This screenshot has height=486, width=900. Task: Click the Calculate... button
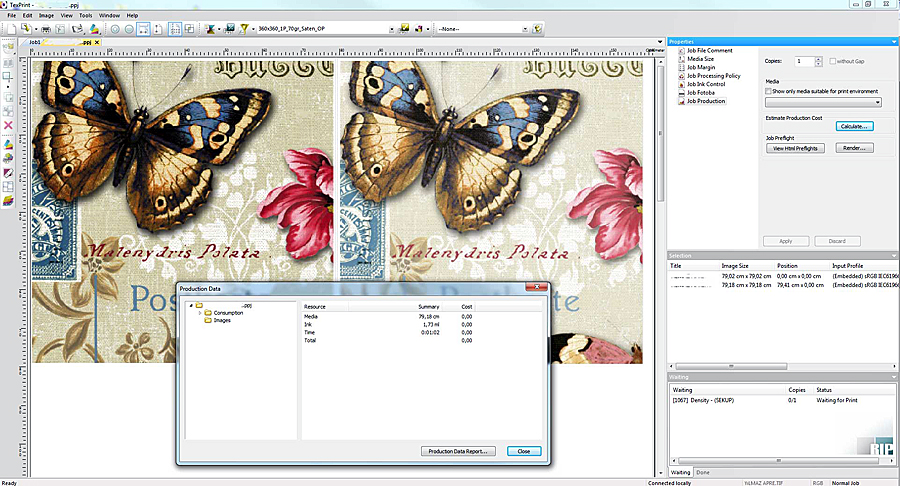[x=854, y=126]
